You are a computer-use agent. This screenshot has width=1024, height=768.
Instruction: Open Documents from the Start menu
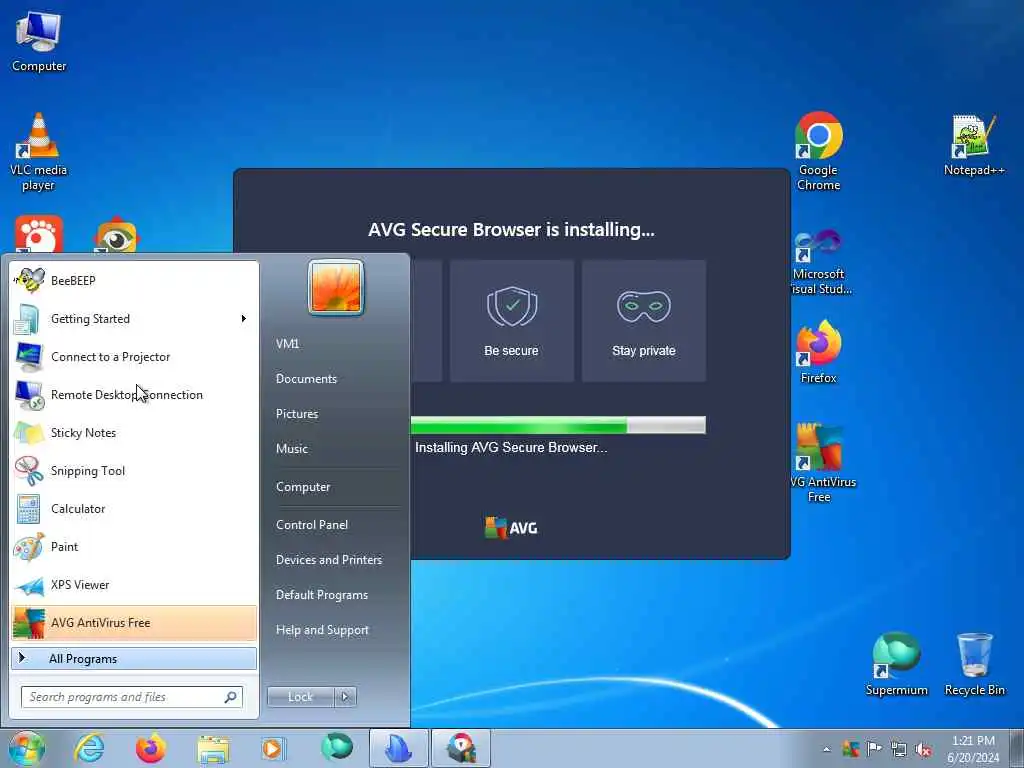(x=306, y=379)
